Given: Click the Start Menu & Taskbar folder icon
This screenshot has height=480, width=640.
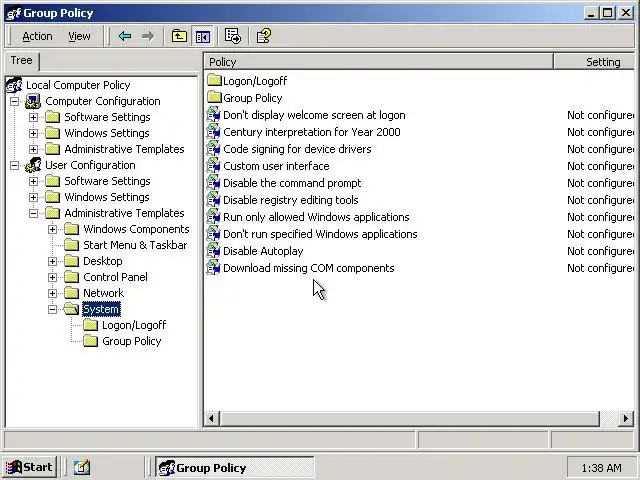Looking at the screenshot, I should point(71,245).
